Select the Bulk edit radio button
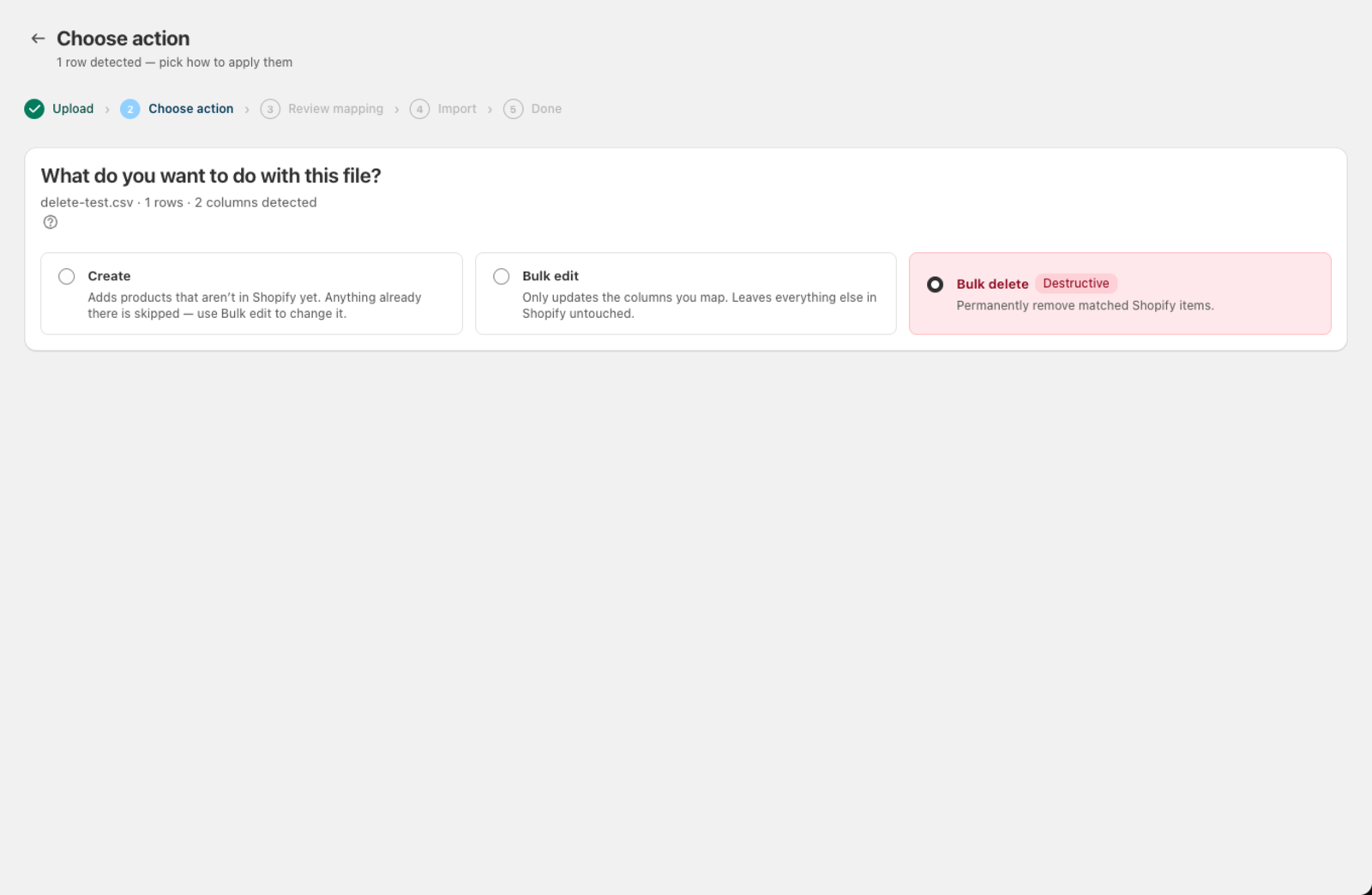 [x=502, y=276]
